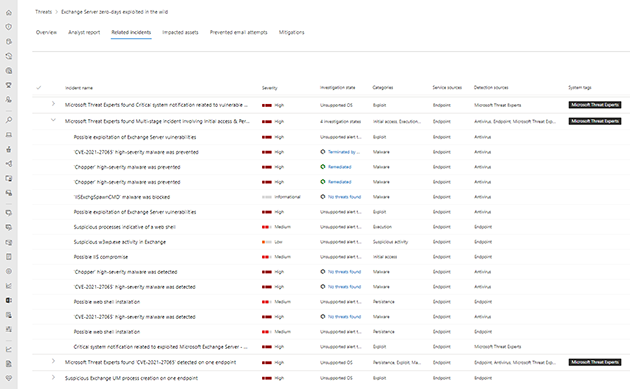Open the Home icon in the sidebar
The height and width of the screenshot is (389, 630).
(8, 12)
